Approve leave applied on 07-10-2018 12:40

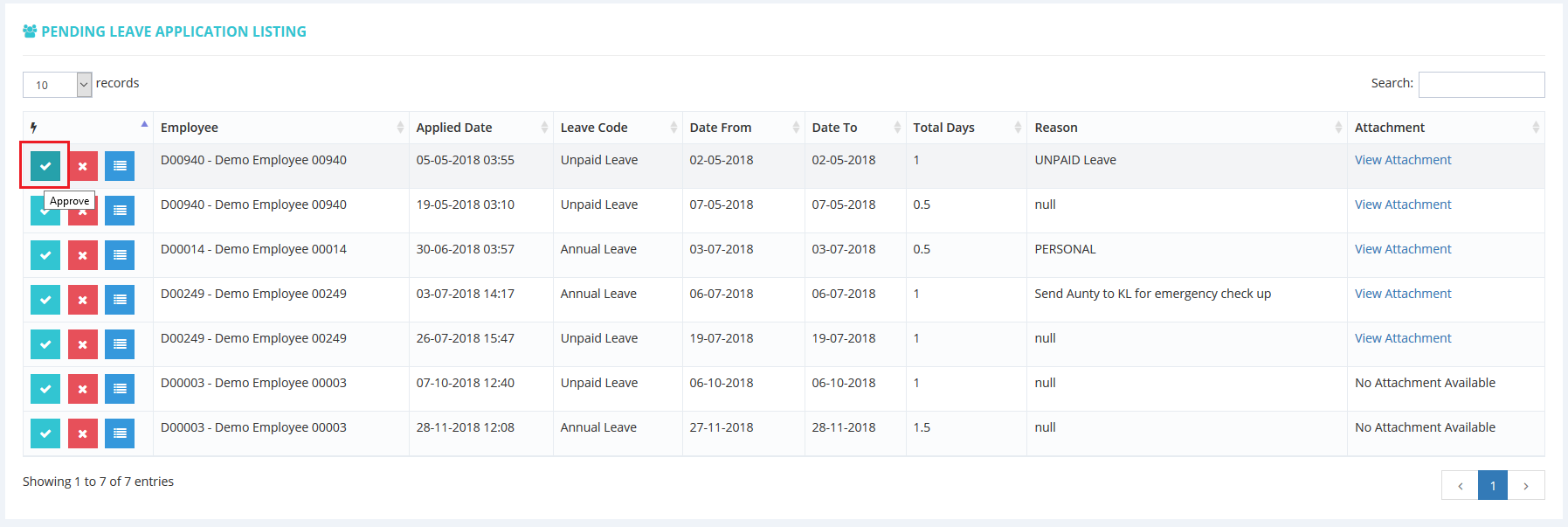click(45, 389)
